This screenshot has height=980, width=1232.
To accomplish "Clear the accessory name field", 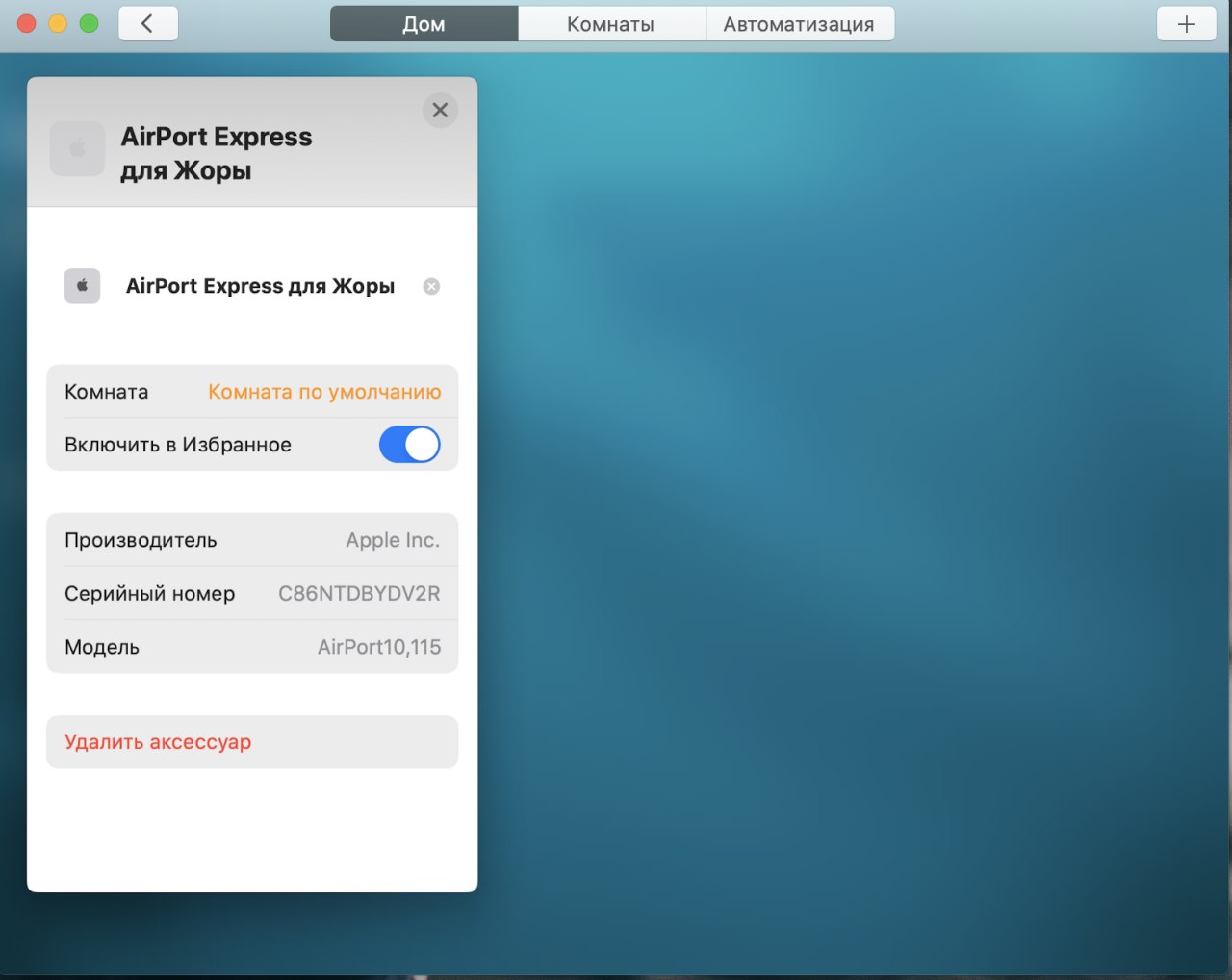I will [x=432, y=286].
